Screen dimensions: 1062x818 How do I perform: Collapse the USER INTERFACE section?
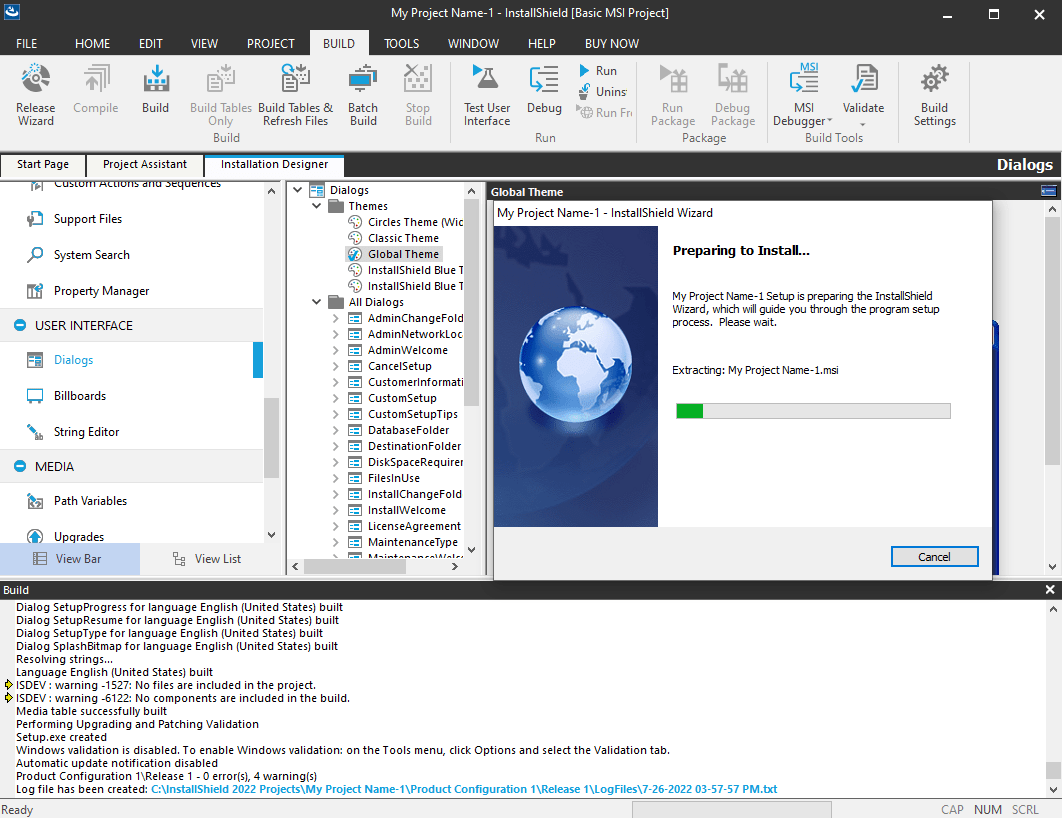(x=20, y=326)
